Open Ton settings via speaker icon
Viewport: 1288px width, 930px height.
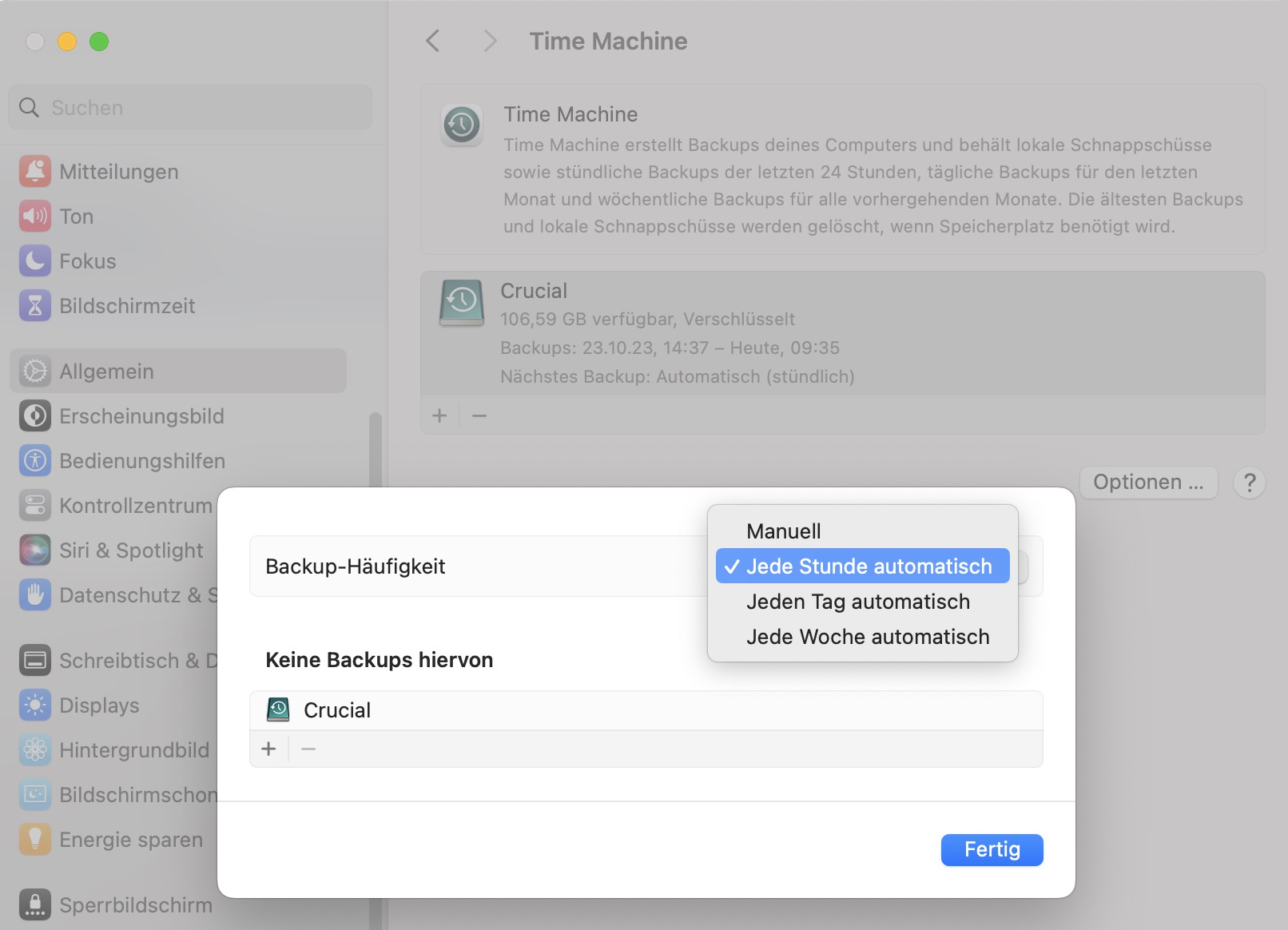click(35, 217)
